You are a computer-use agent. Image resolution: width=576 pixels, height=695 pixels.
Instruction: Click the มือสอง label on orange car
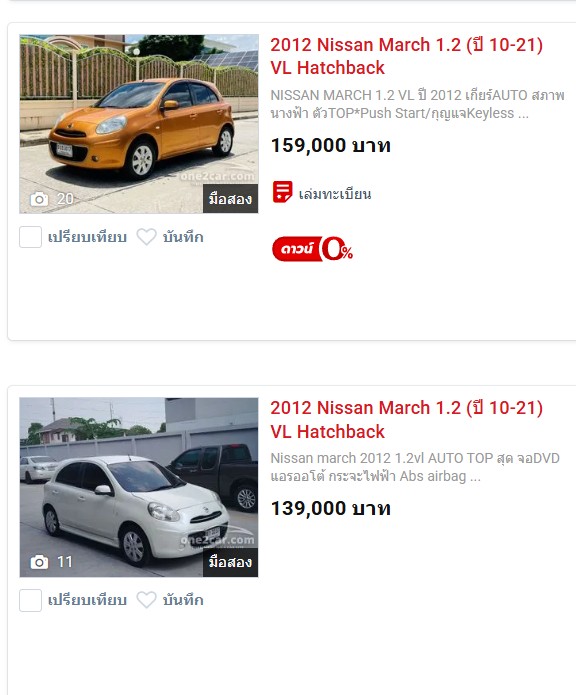(230, 199)
